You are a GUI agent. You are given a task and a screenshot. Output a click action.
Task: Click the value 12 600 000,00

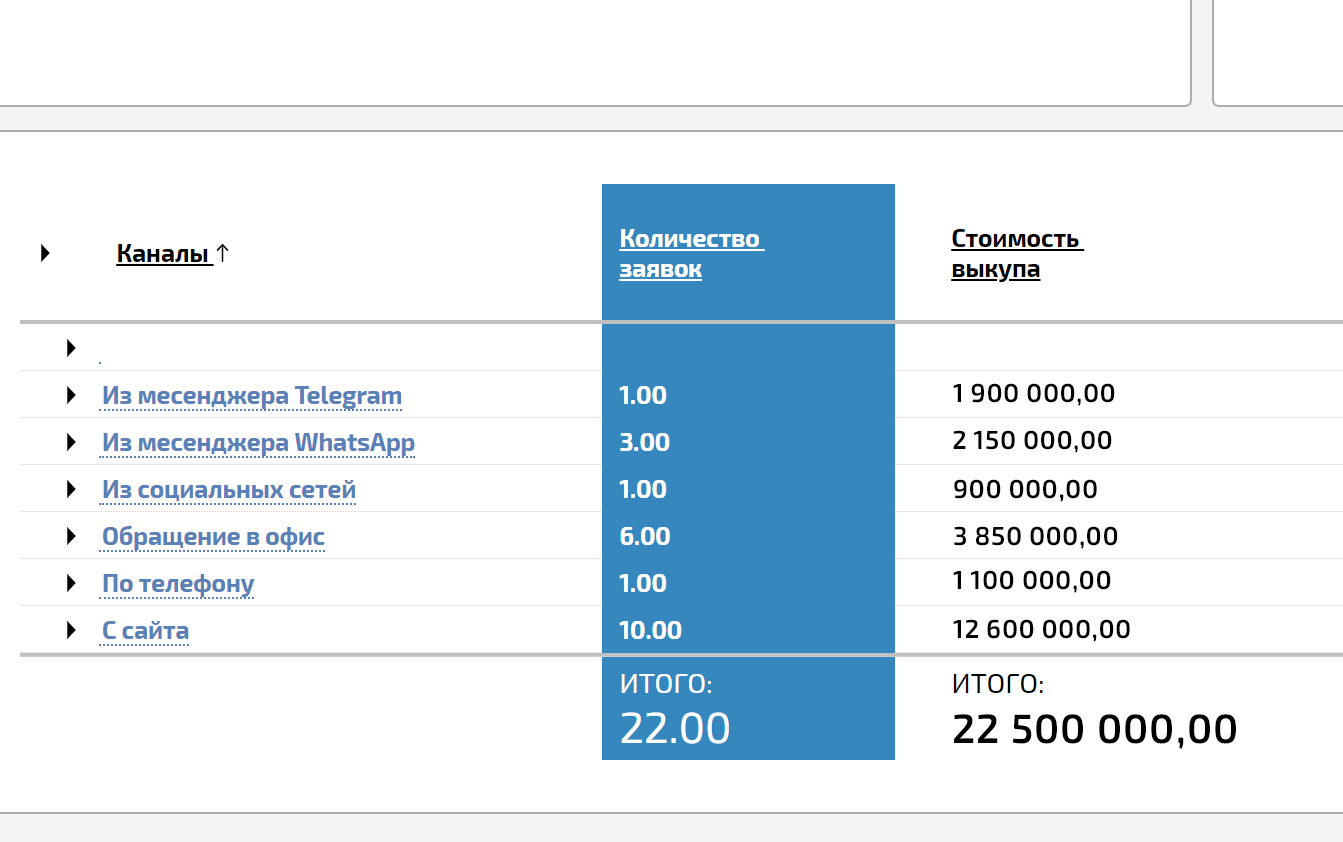coord(1042,630)
